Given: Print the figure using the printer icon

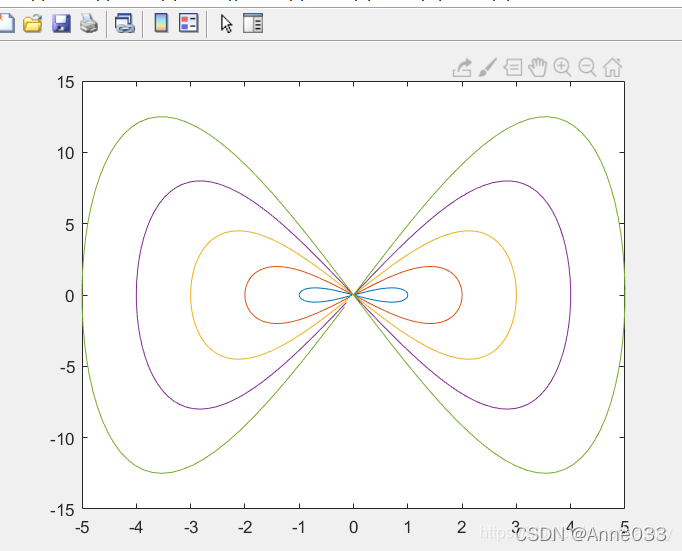Looking at the screenshot, I should coord(89,23).
